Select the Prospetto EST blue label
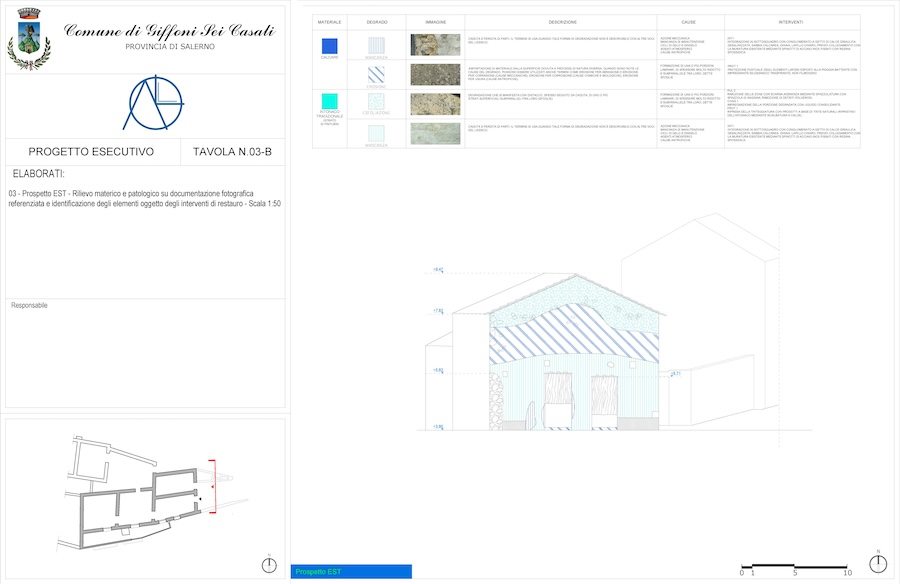900x584 pixels. tap(351, 572)
